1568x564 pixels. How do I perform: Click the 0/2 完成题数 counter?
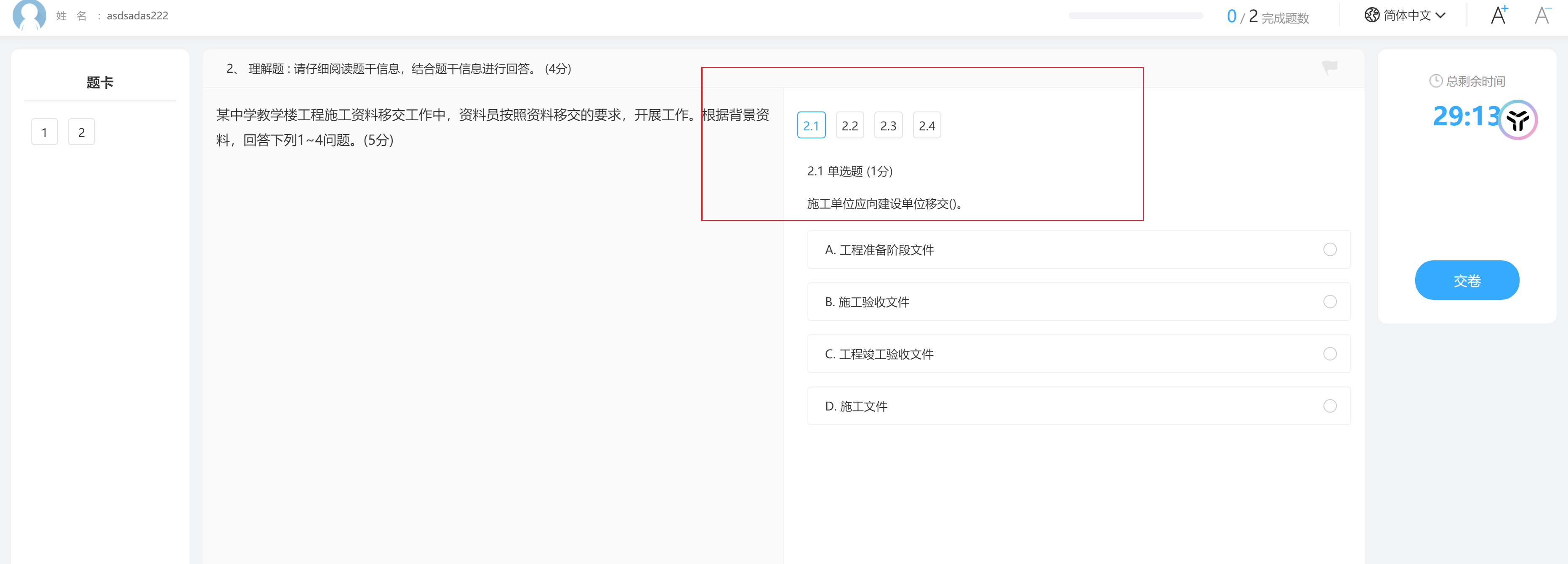tap(1268, 16)
